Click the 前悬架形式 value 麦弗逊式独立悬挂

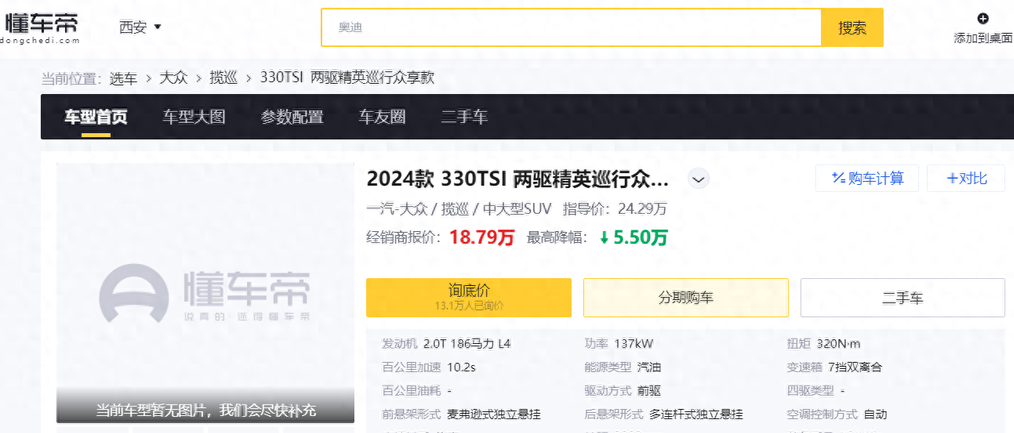pyautogui.click(x=493, y=414)
